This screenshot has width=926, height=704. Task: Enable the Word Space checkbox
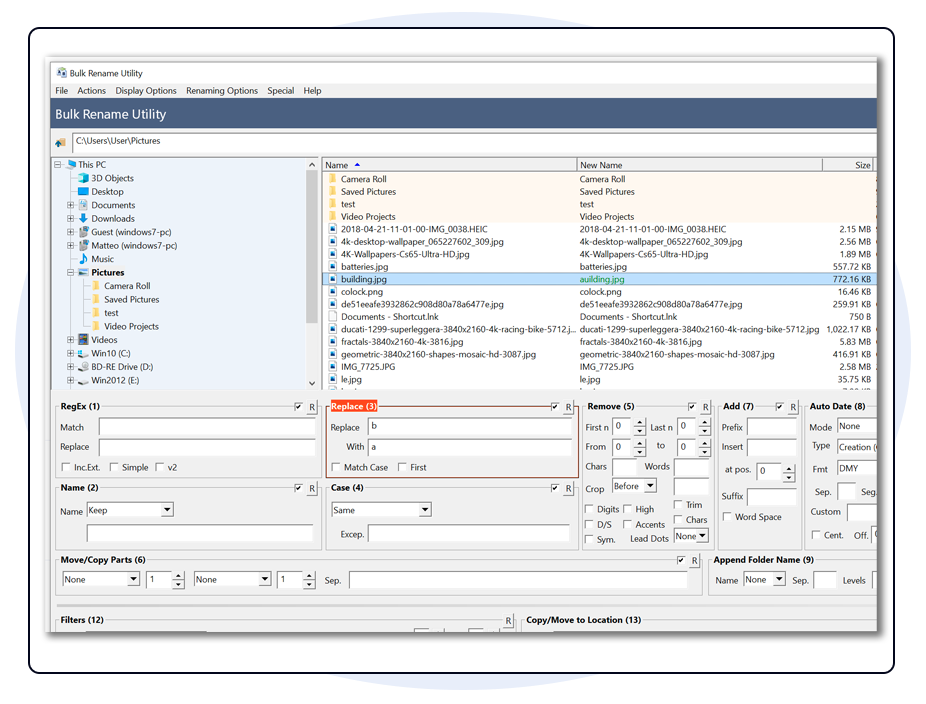pyautogui.click(x=727, y=516)
